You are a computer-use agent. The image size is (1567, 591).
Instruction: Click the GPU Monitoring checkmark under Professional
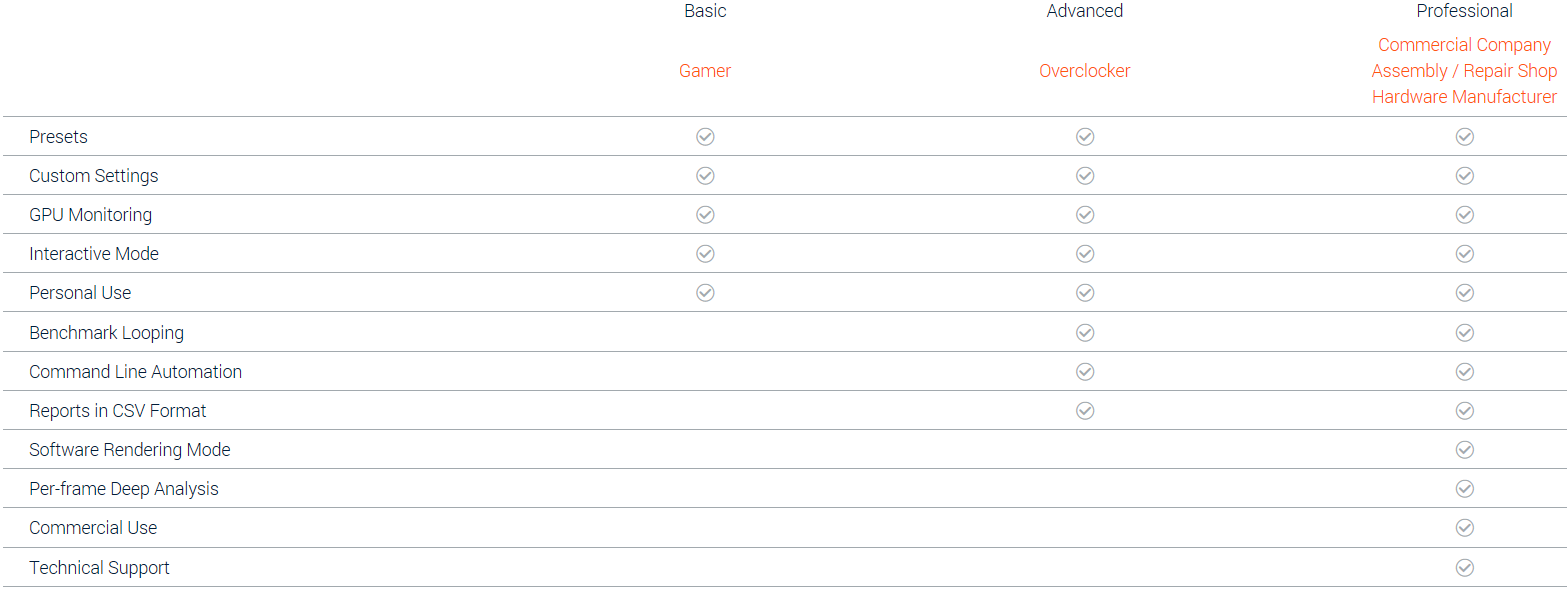[x=1465, y=215]
